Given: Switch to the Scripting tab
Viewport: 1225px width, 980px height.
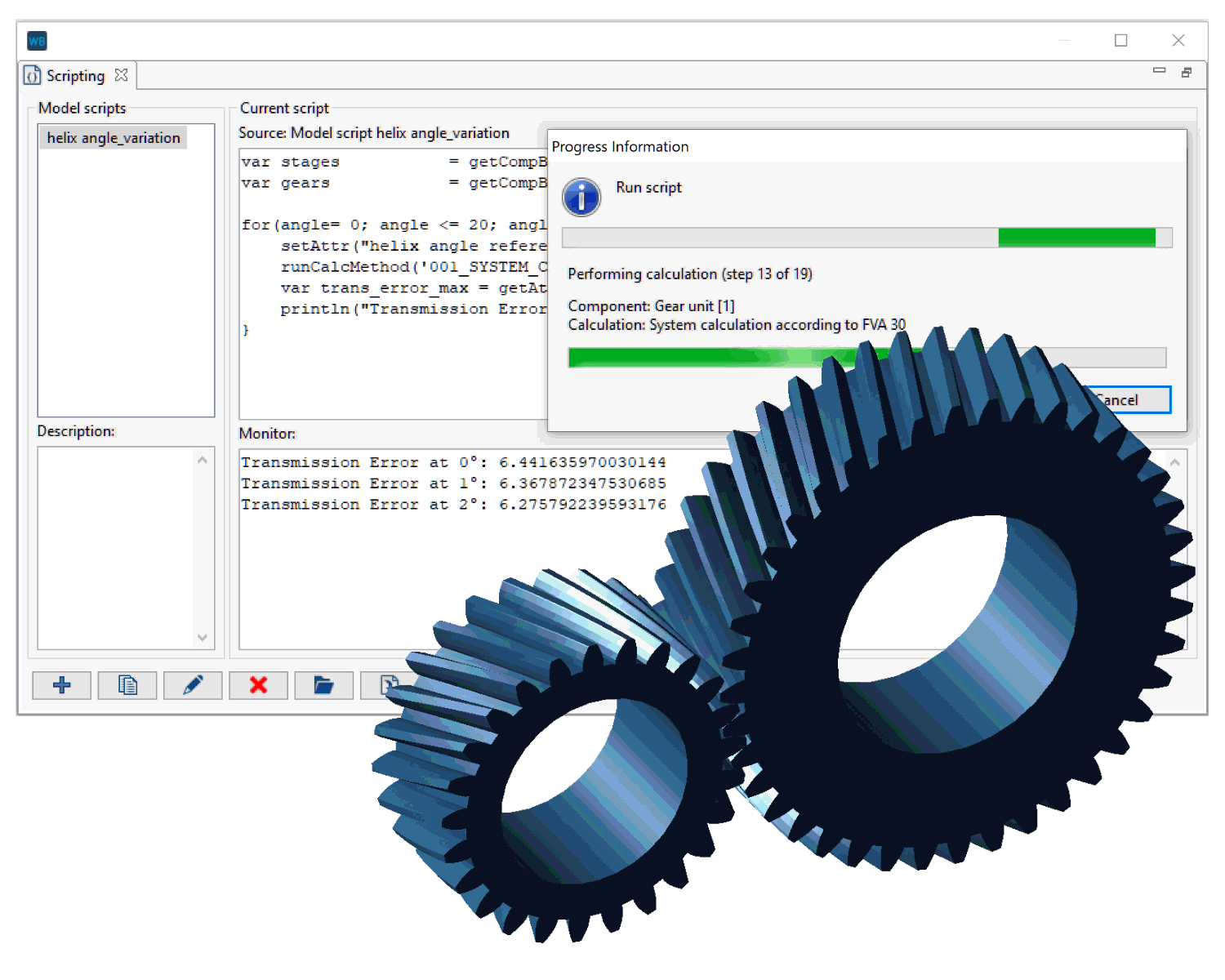Looking at the screenshot, I should pos(75,76).
